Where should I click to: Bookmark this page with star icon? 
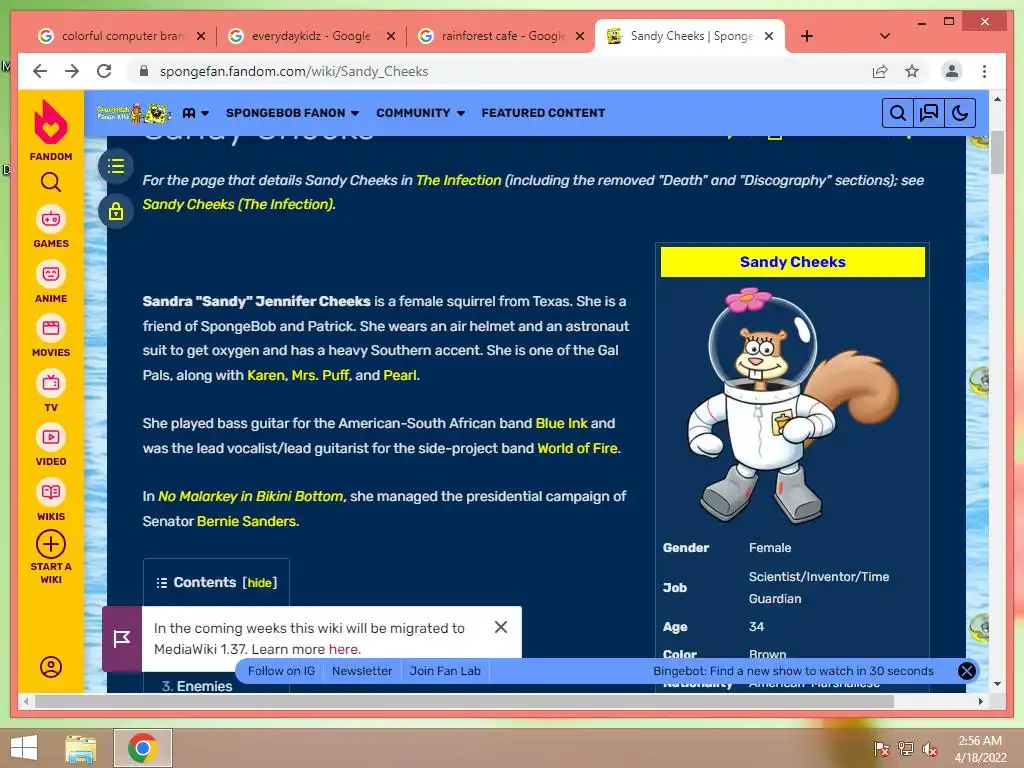coord(912,71)
